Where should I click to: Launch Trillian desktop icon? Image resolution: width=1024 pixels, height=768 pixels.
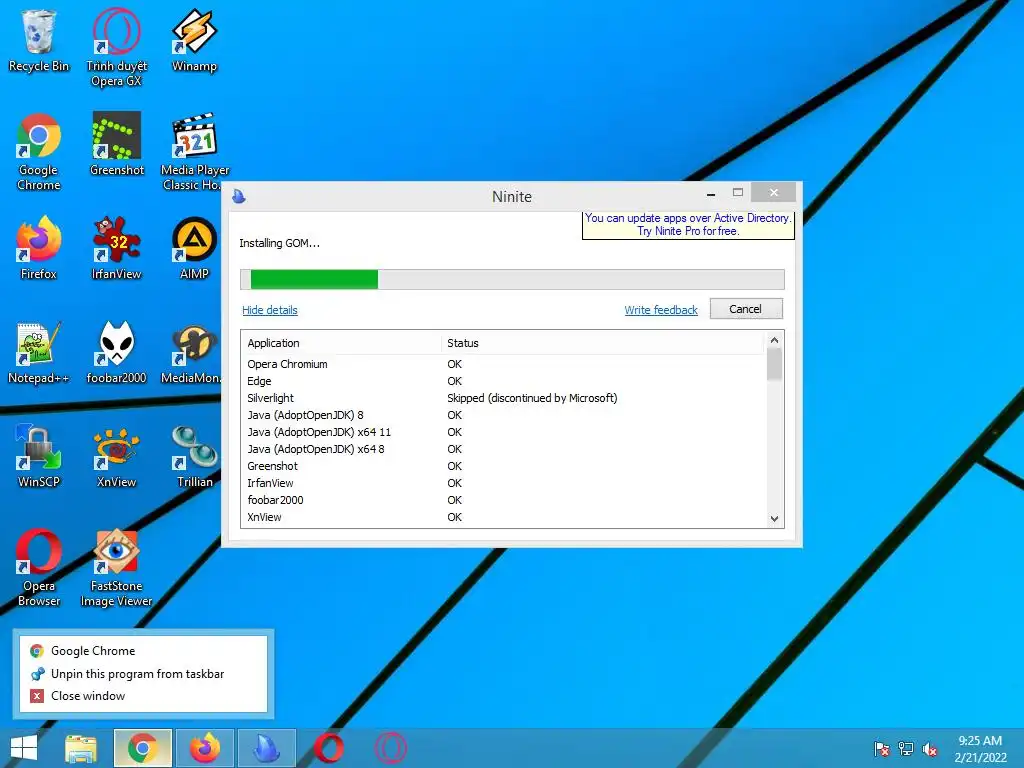pos(194,456)
